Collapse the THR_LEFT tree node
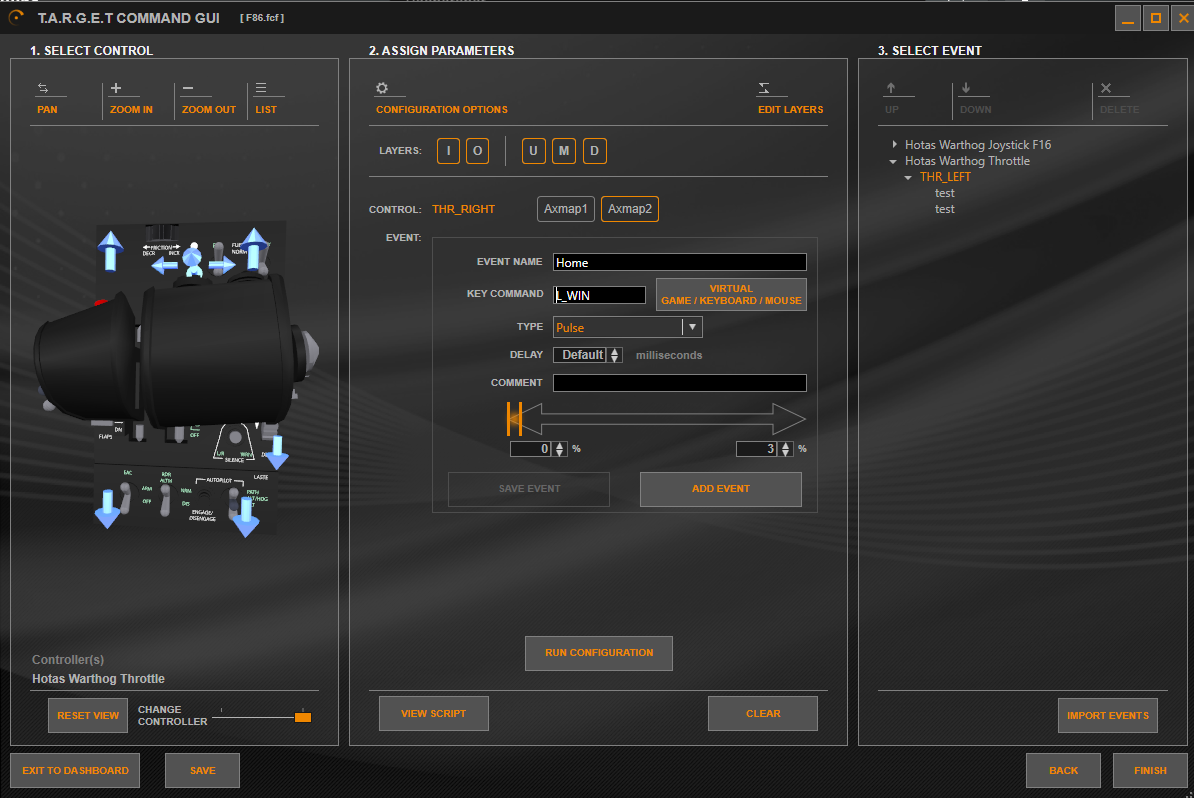The height and width of the screenshot is (798, 1194). pos(908,177)
